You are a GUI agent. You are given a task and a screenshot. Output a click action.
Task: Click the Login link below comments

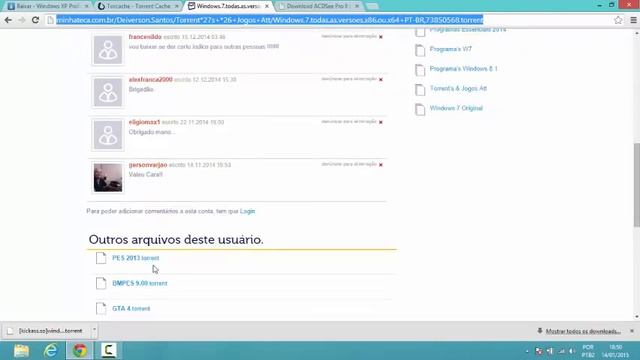click(247, 211)
